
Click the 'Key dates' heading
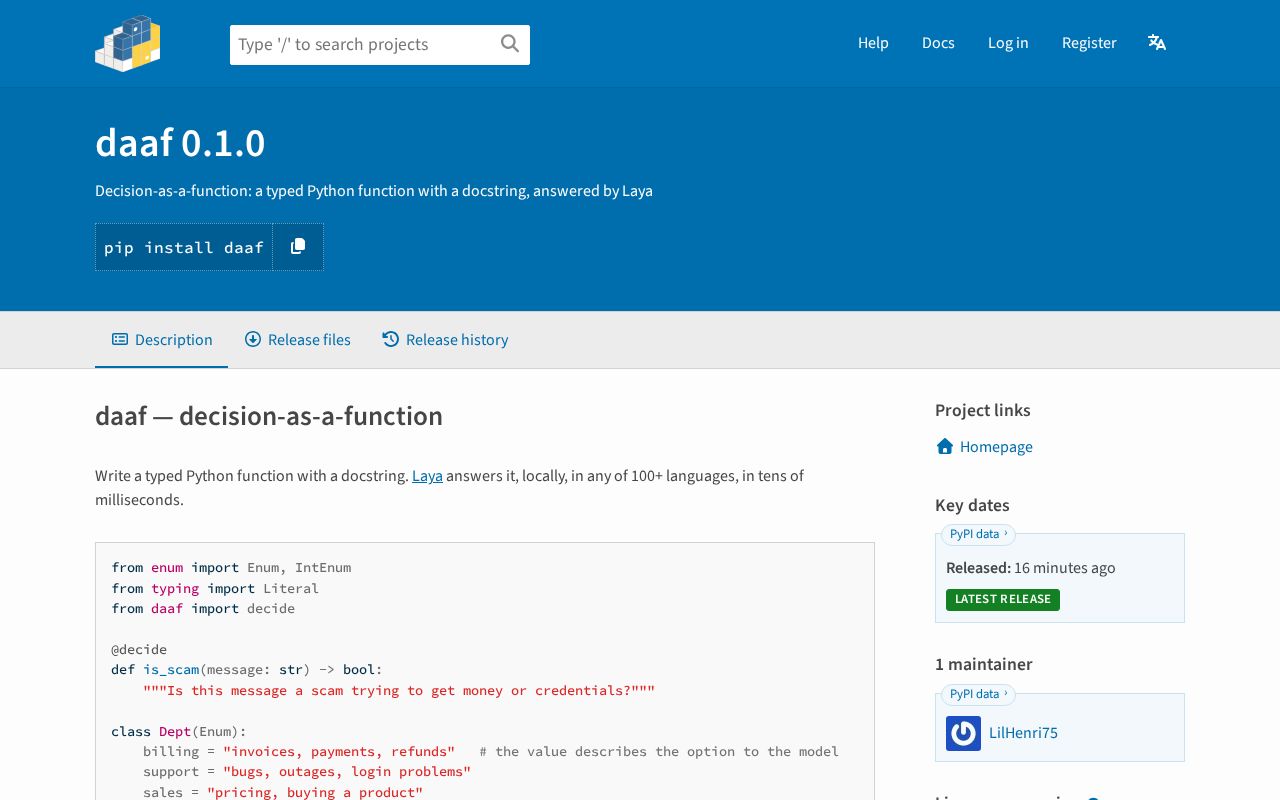coord(972,505)
